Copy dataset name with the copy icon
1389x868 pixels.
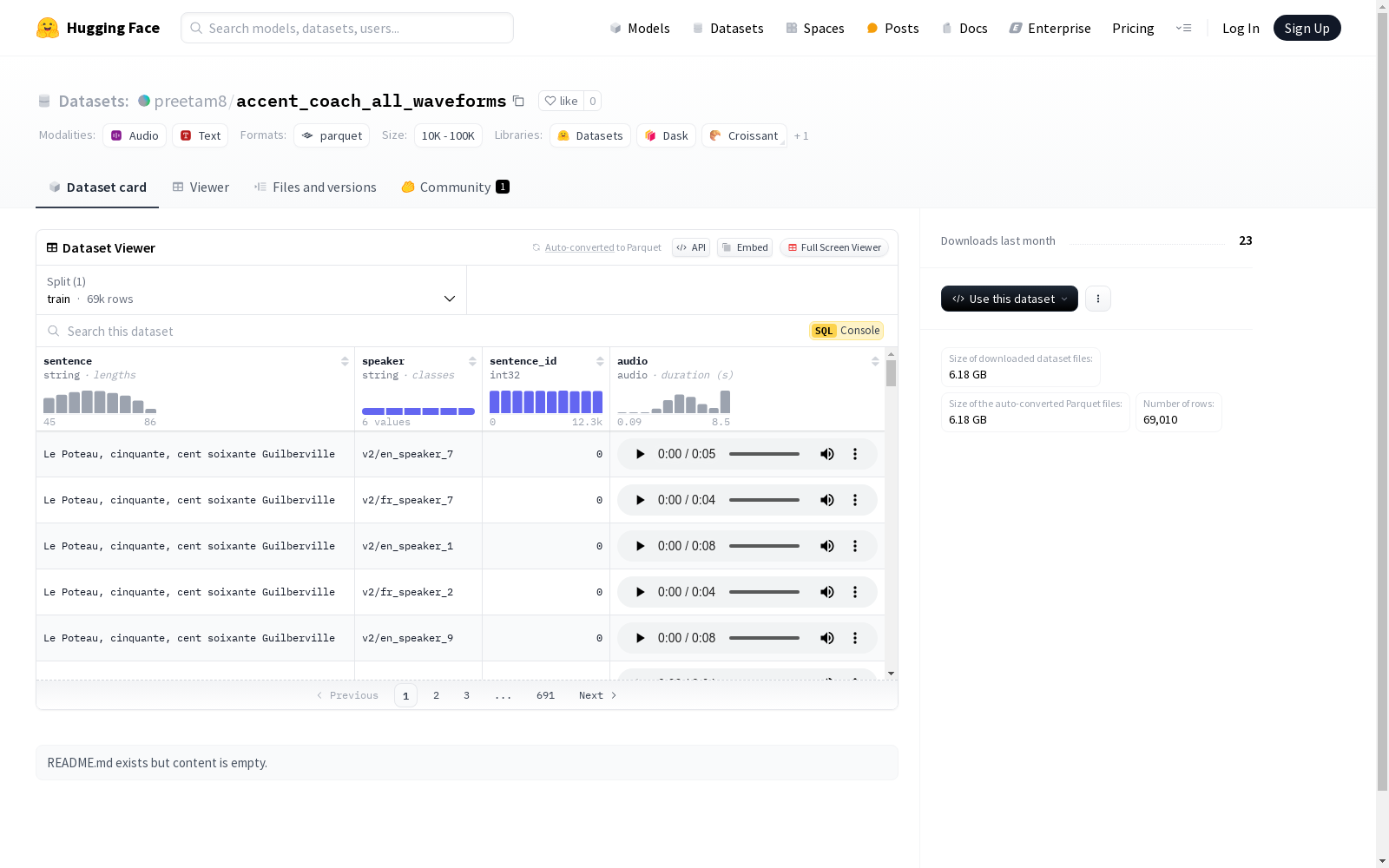[518, 101]
